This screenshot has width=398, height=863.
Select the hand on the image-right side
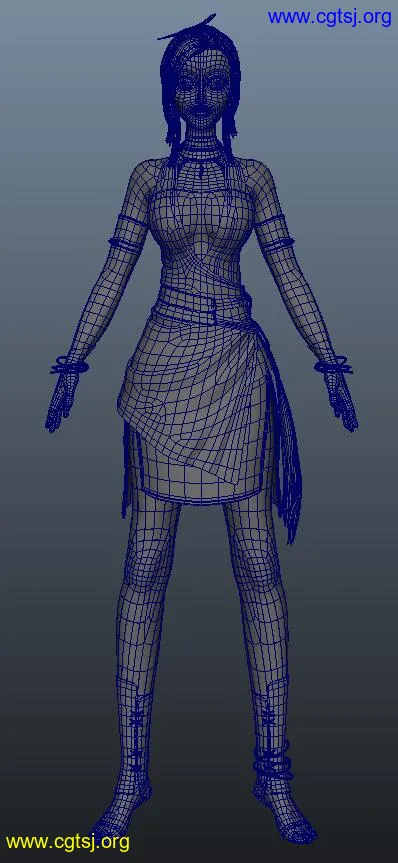(x=342, y=402)
